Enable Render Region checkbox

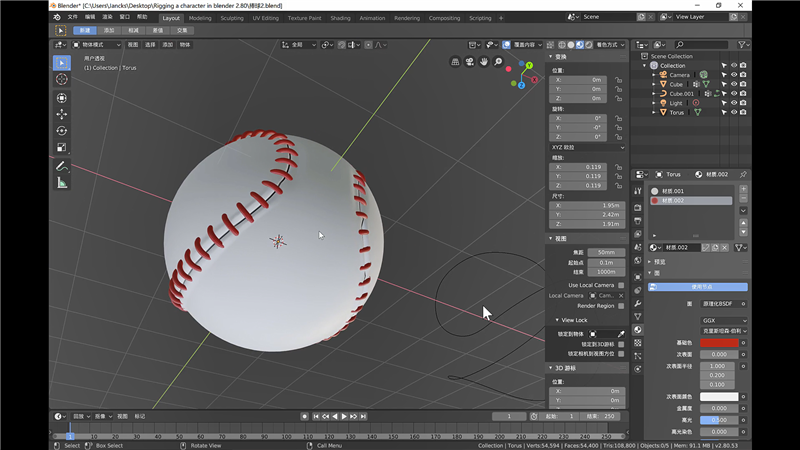coord(621,306)
